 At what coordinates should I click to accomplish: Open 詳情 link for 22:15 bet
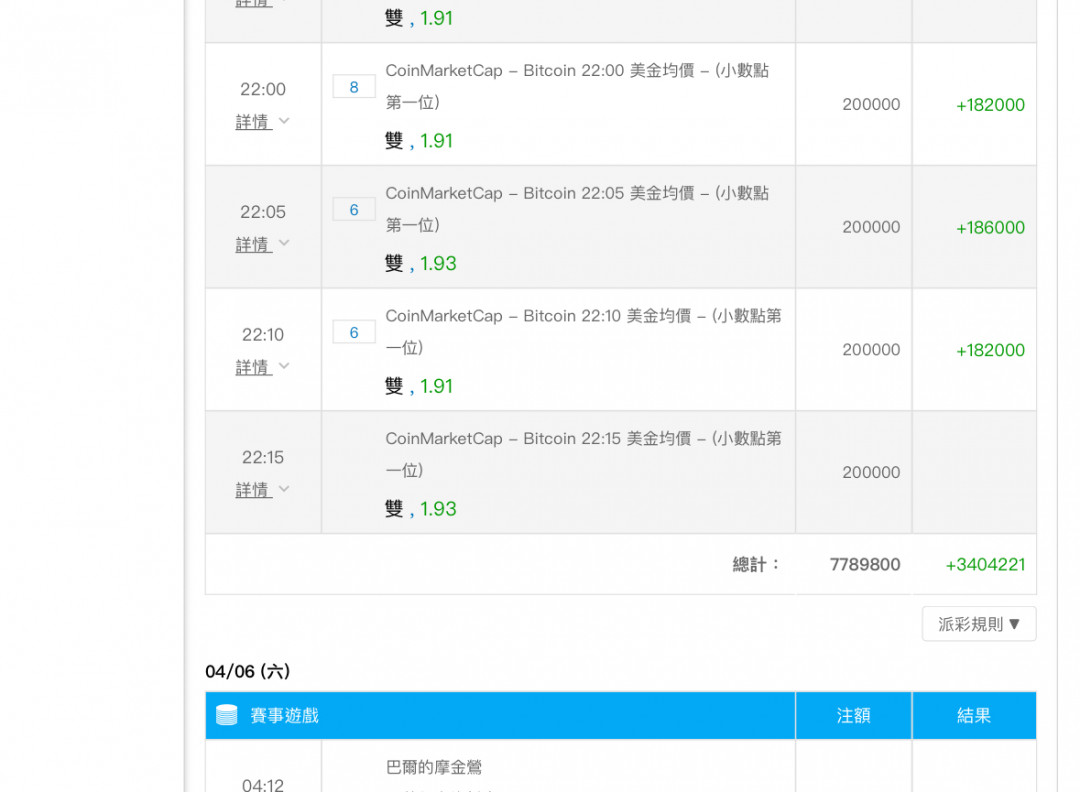253,490
